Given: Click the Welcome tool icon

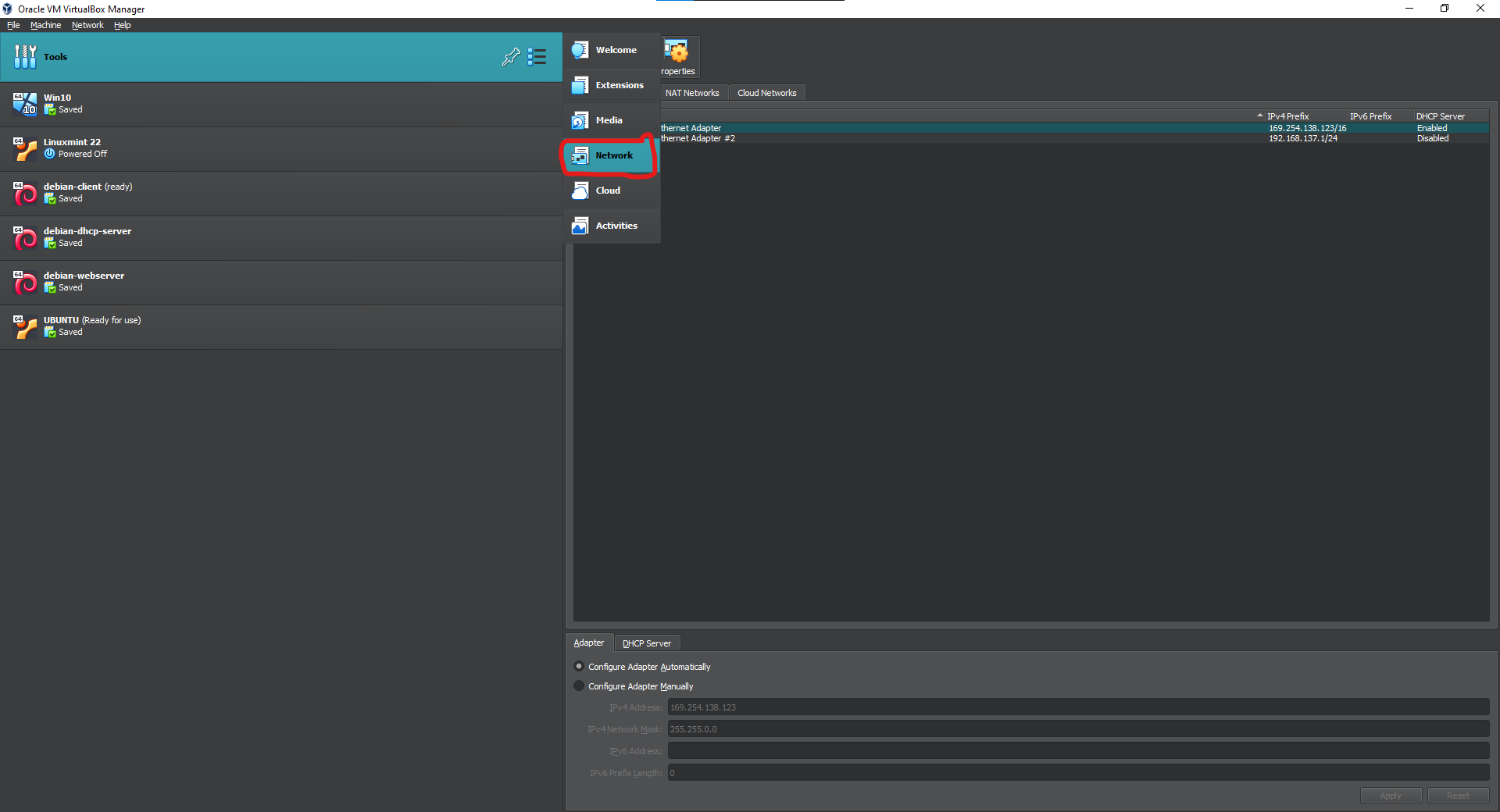Looking at the screenshot, I should 580,50.
